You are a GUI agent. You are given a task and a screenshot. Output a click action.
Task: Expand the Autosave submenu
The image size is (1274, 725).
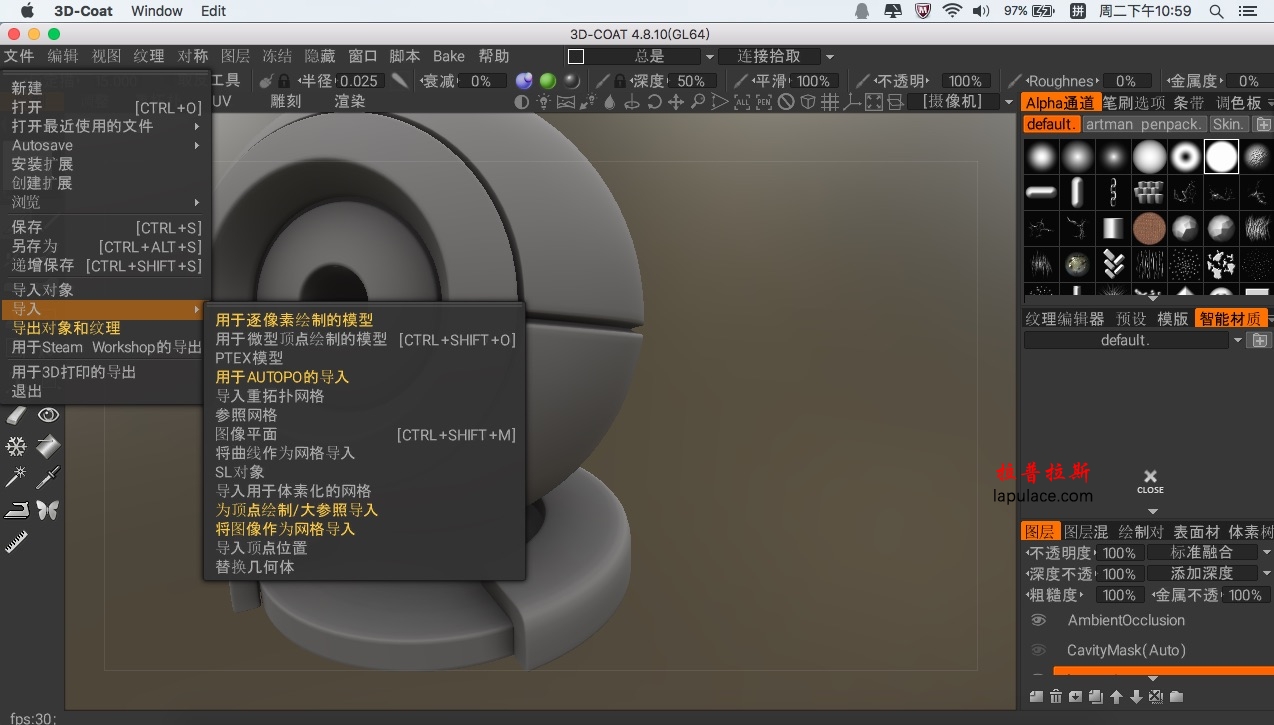pyautogui.click(x=197, y=145)
